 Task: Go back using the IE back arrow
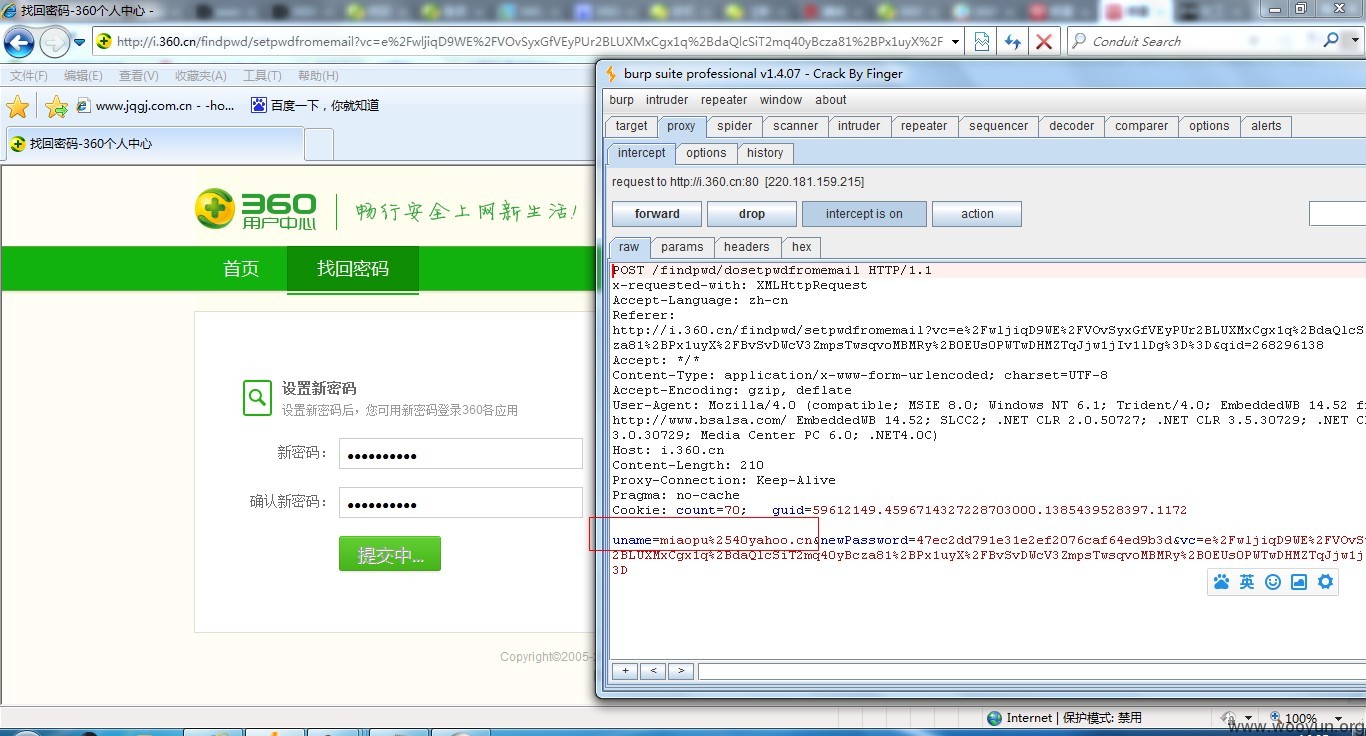19,42
